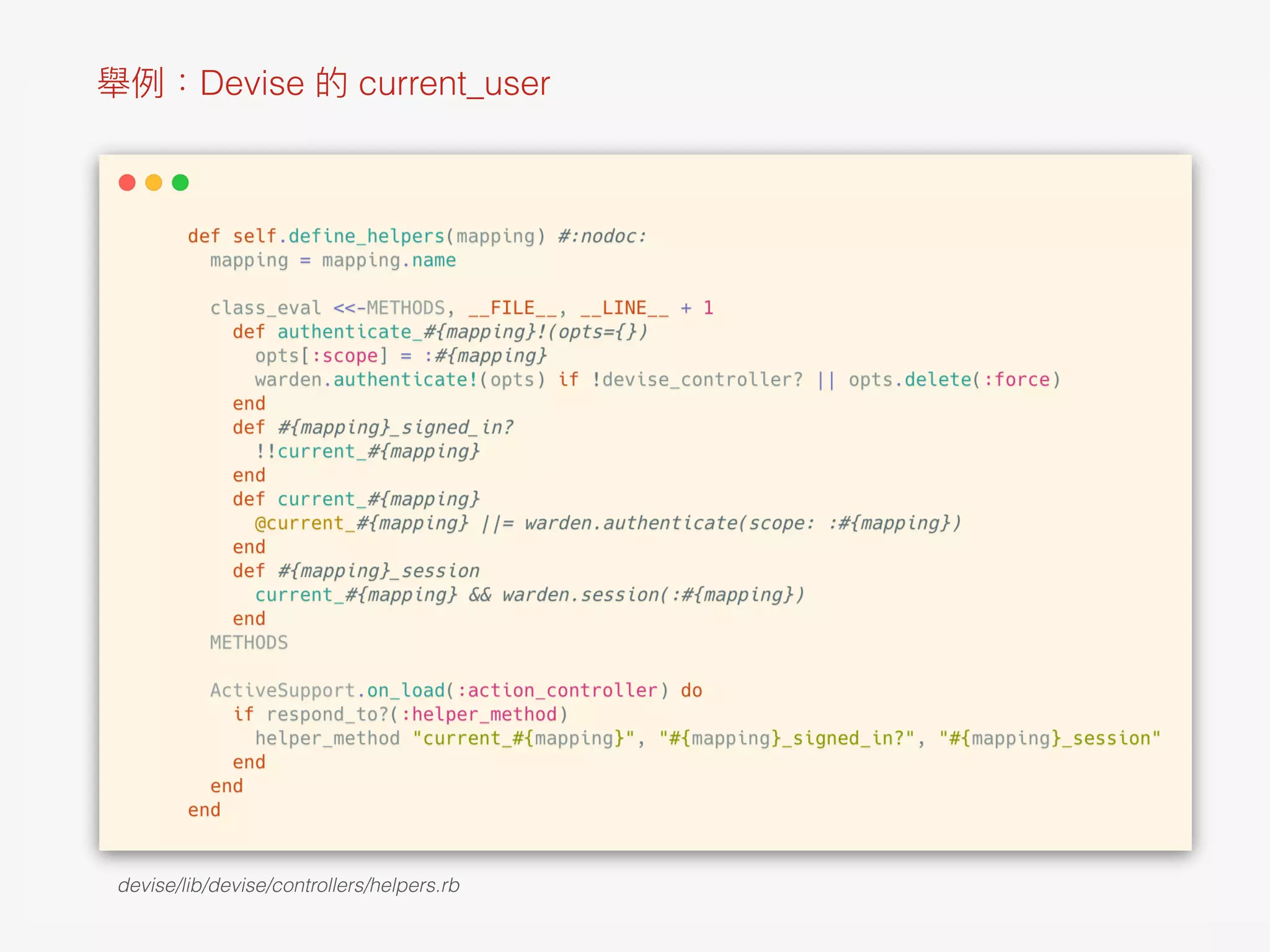This screenshot has width=1270, height=952.
Task: Click the 'current_#{mapping} && warden.session' line
Action: (530, 595)
